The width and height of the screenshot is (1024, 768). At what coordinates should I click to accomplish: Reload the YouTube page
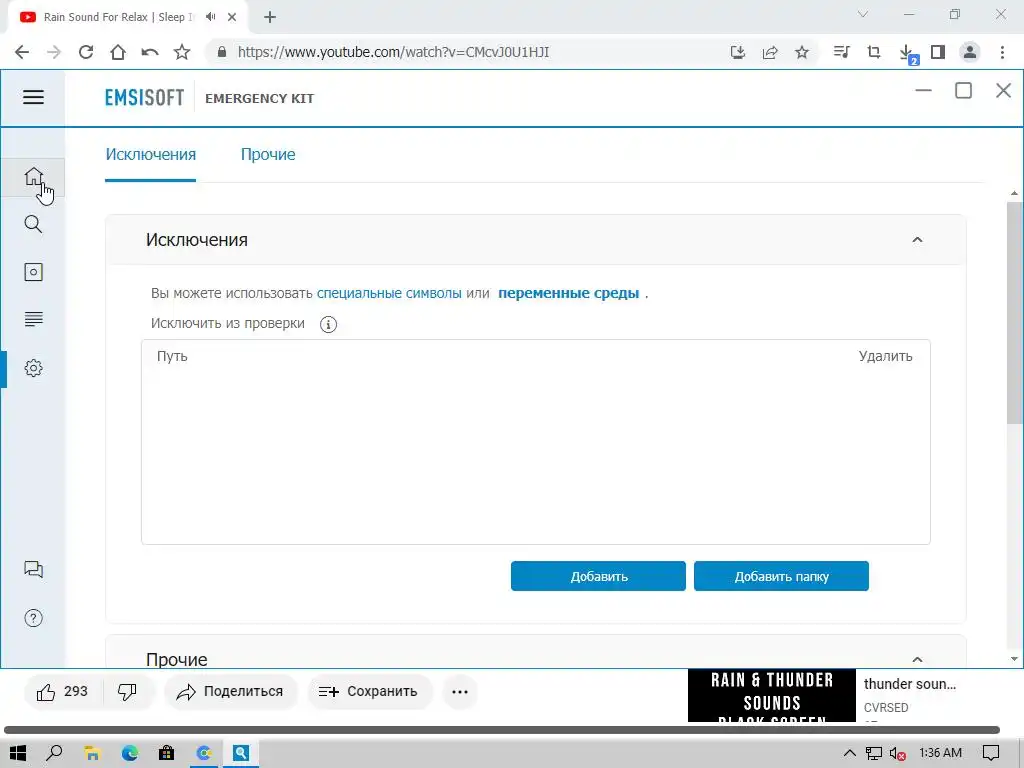tap(86, 52)
